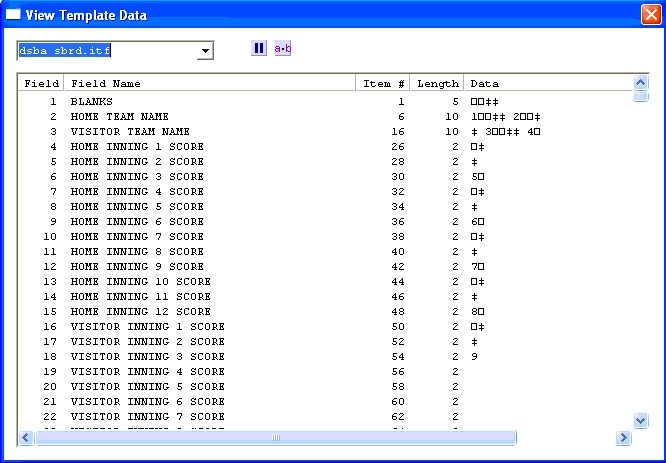
Task: Click the a·b text icon button
Action: 282,48
